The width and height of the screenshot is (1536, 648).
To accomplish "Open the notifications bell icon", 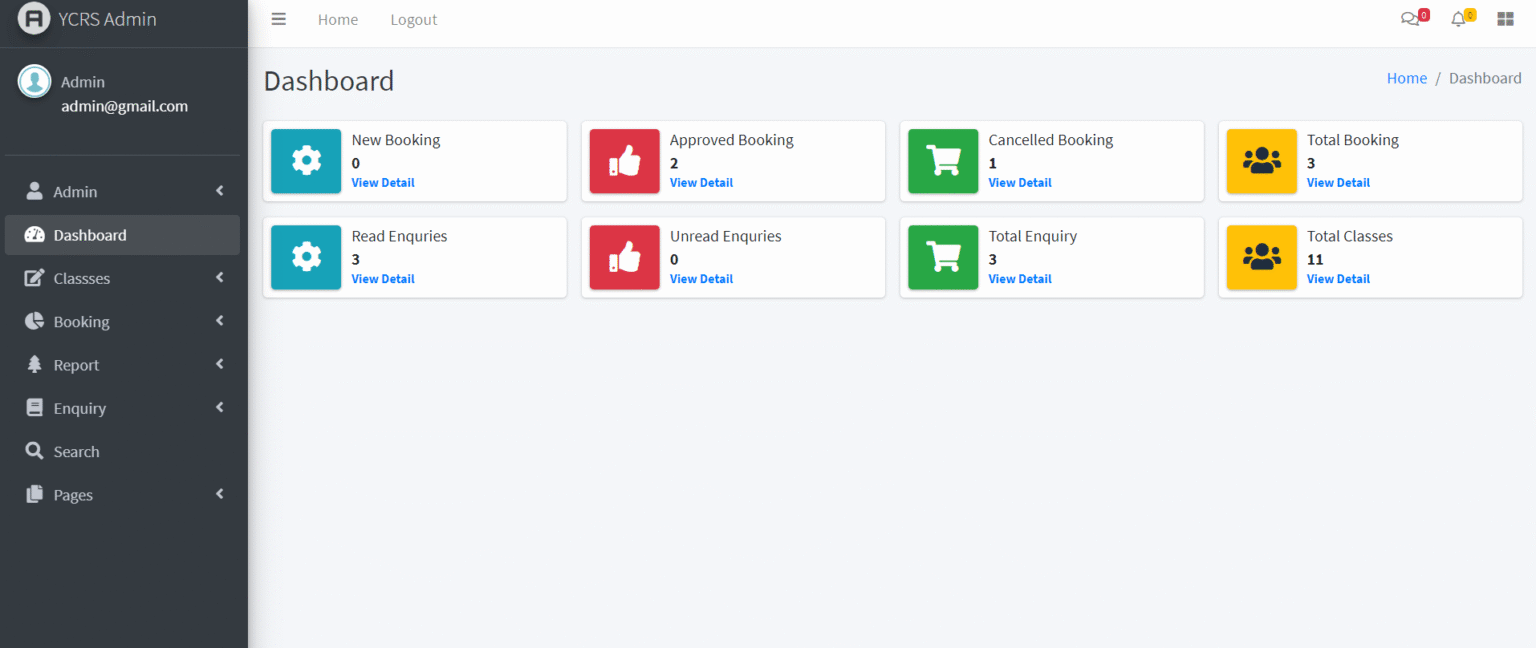I will (1458, 19).
